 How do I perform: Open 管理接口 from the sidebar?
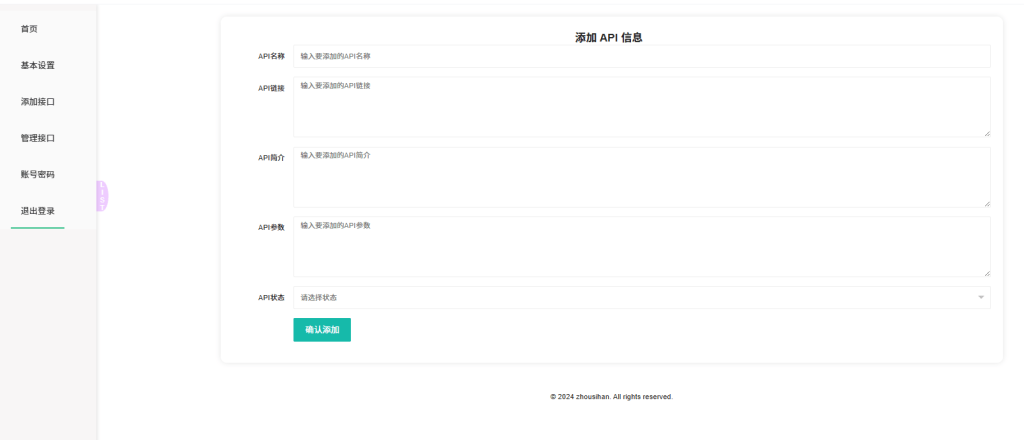pos(37,138)
